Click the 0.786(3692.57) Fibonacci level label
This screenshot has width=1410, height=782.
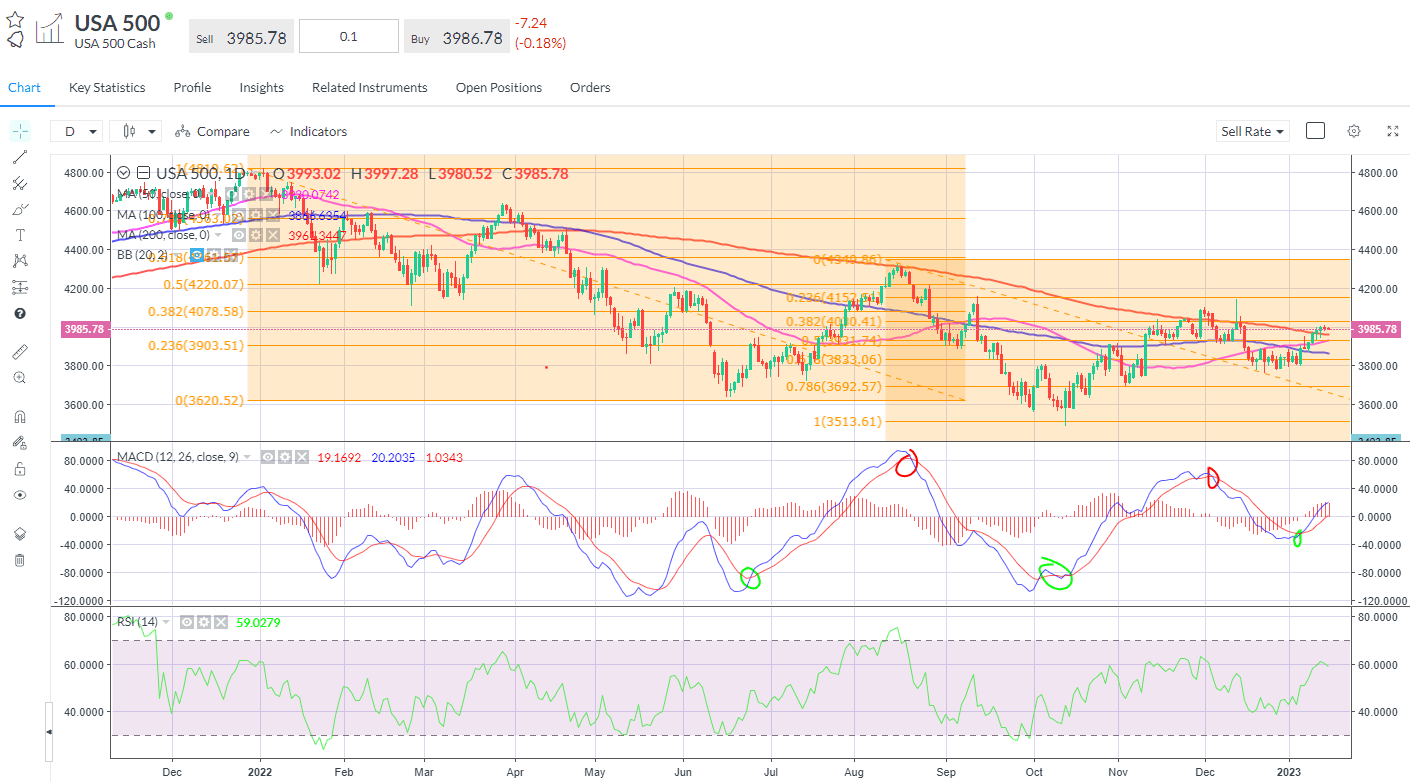click(834, 387)
